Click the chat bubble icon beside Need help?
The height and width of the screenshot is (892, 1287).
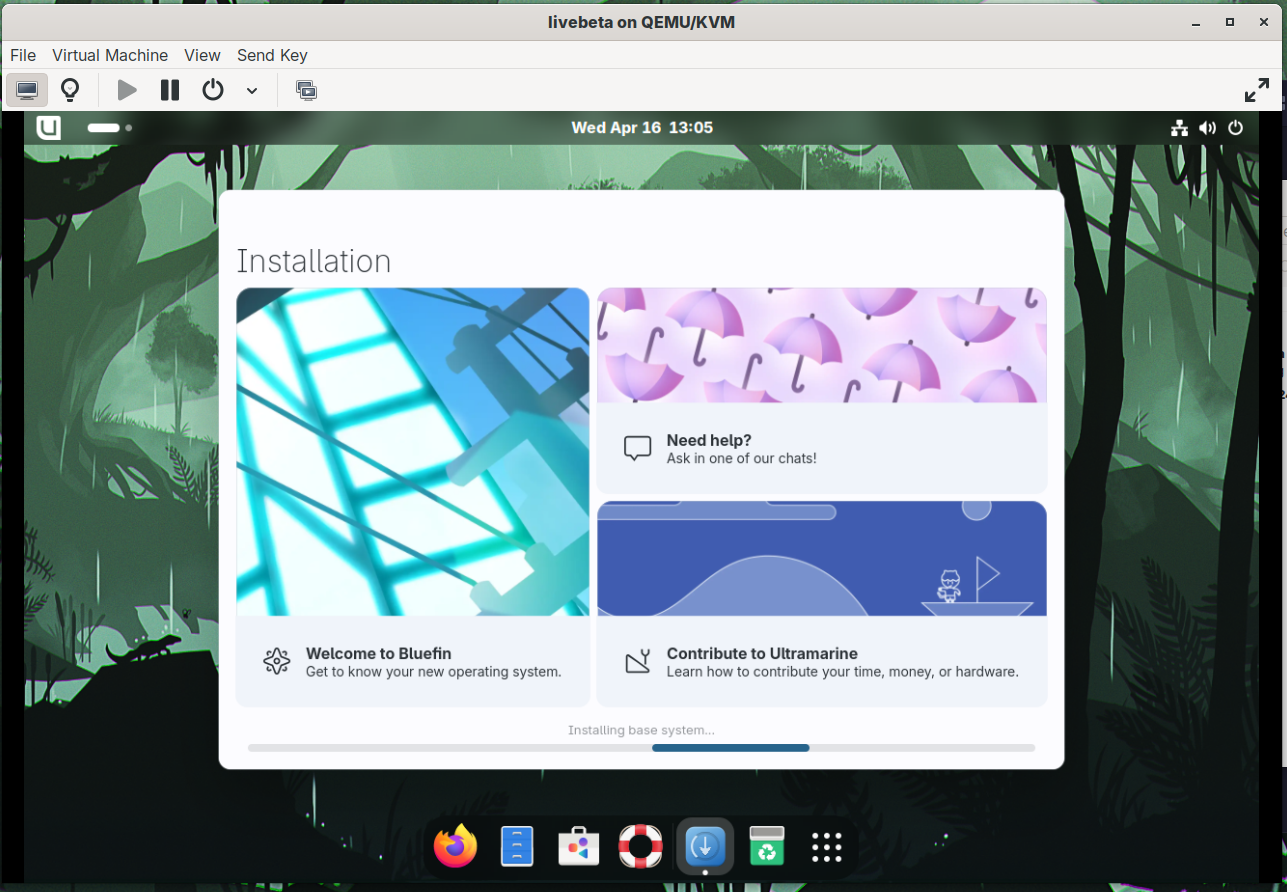coord(637,448)
